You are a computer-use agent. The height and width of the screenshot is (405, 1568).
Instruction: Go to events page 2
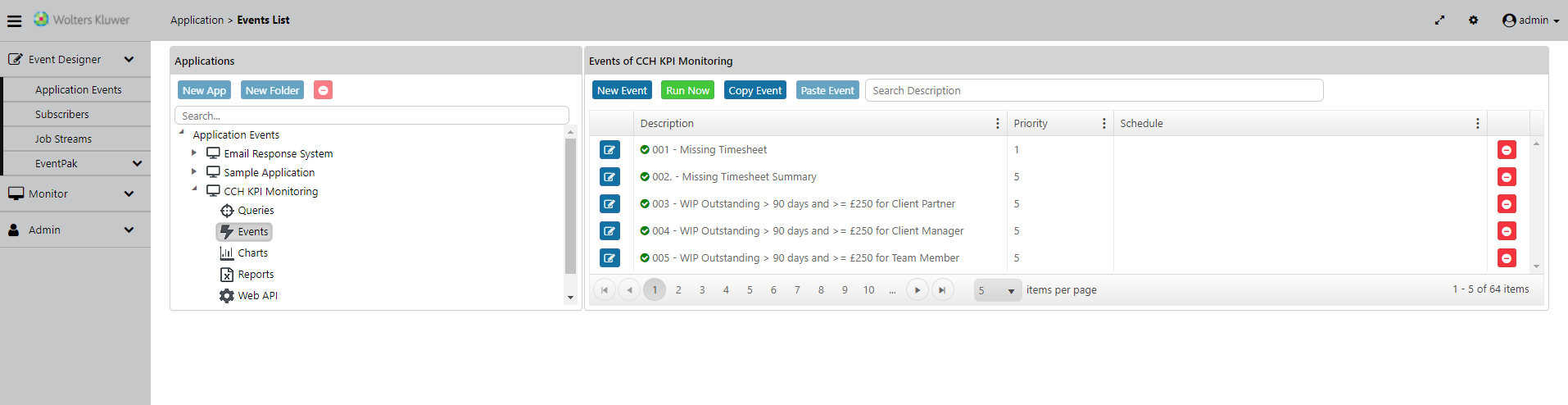tap(678, 290)
